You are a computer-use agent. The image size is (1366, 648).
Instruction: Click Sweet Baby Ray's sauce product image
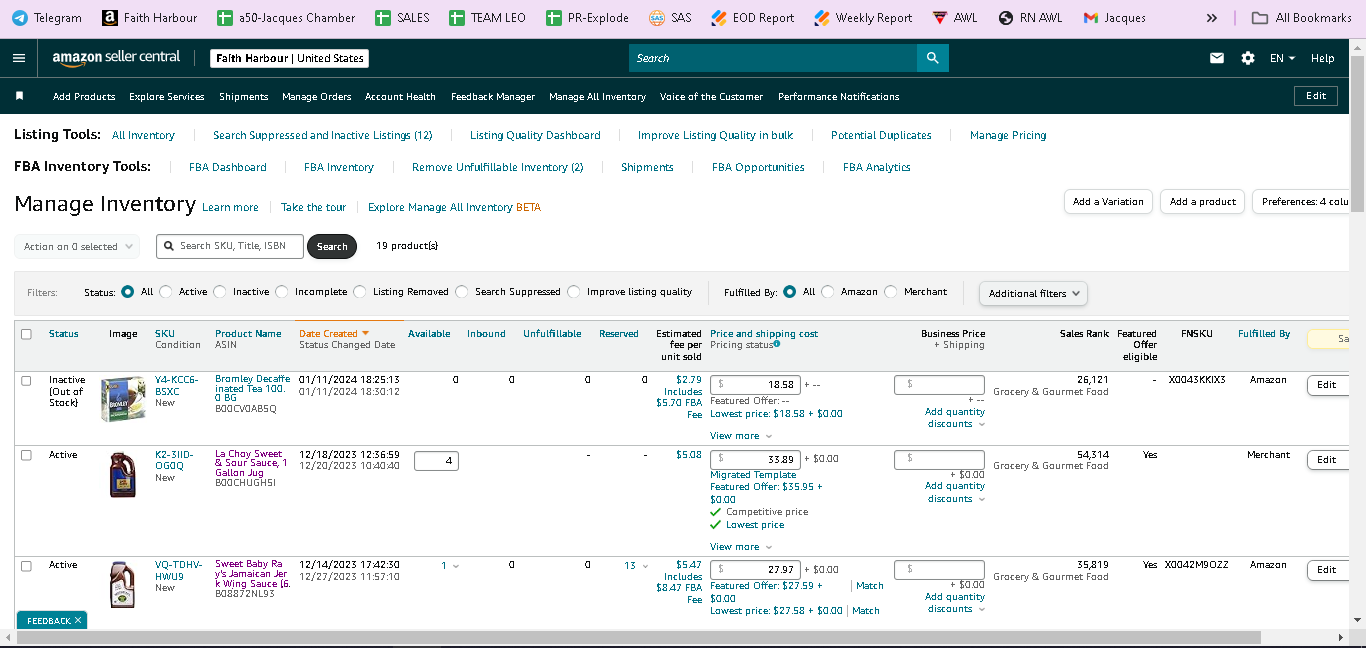[x=123, y=585]
